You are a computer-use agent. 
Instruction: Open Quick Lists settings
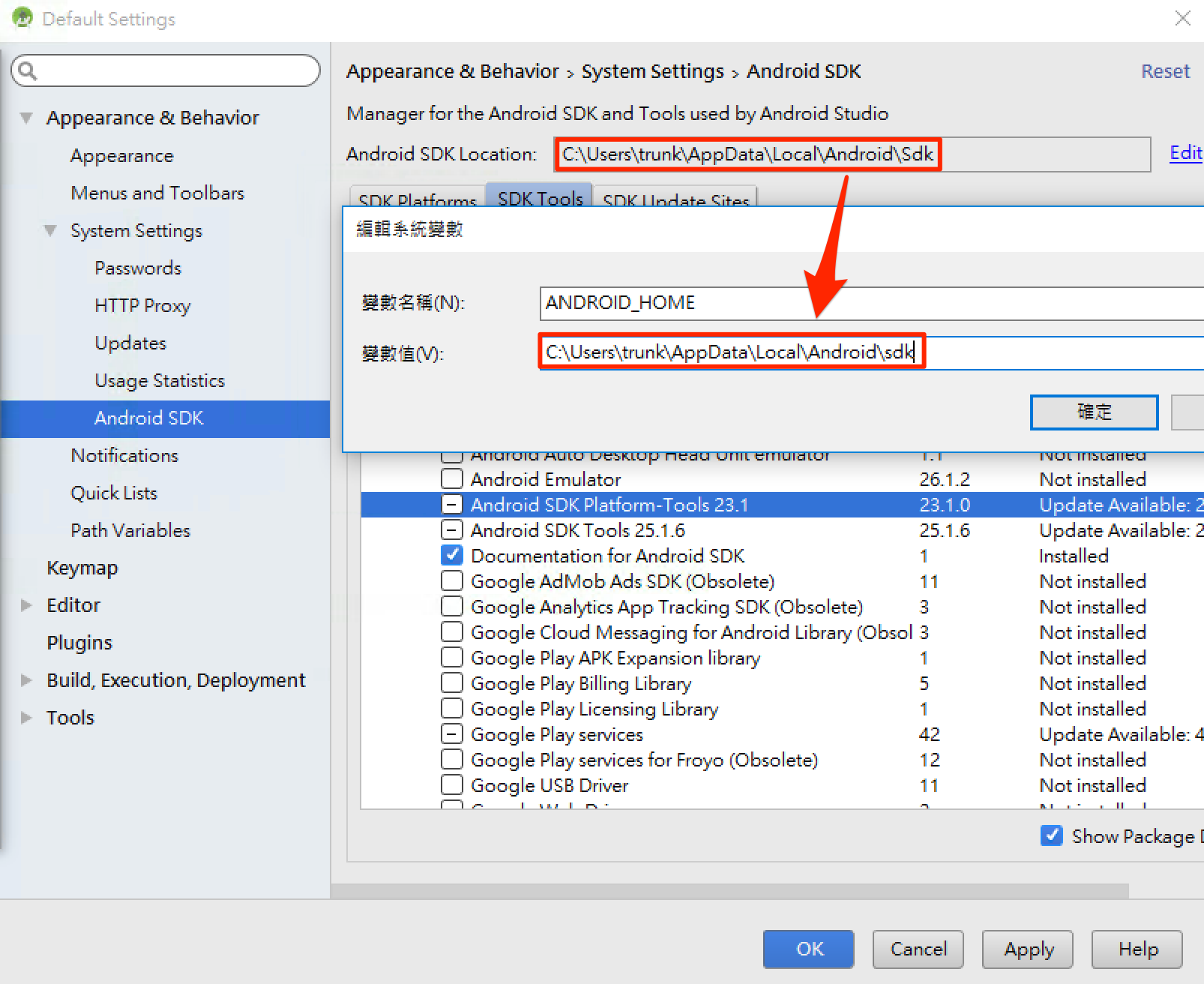tap(114, 493)
